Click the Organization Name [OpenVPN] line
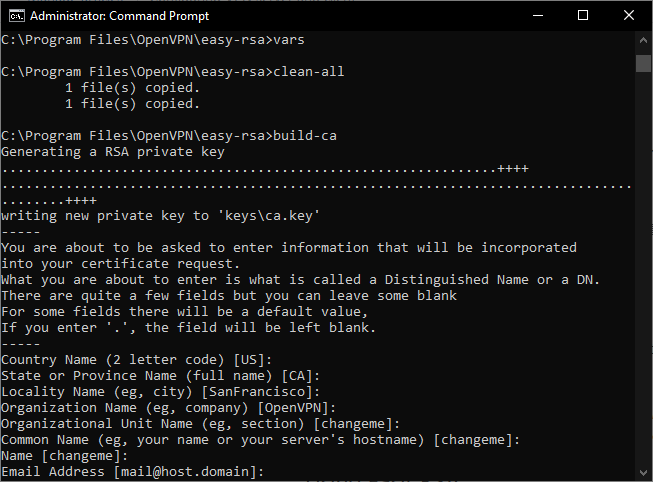Viewport: 653px width, 482px height. click(168, 407)
